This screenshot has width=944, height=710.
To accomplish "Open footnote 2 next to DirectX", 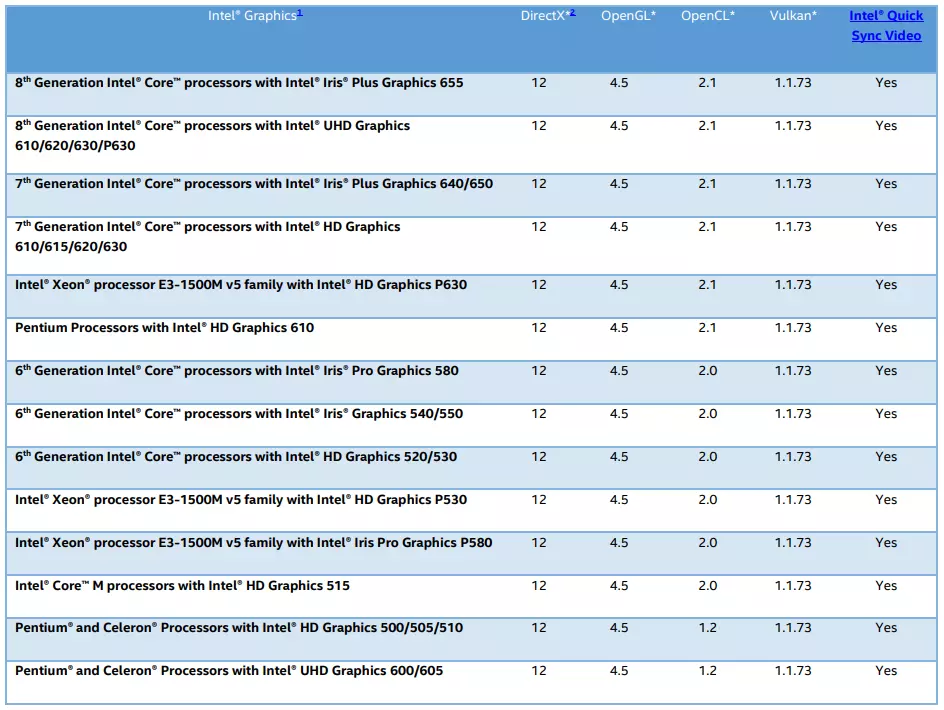I will point(573,13).
